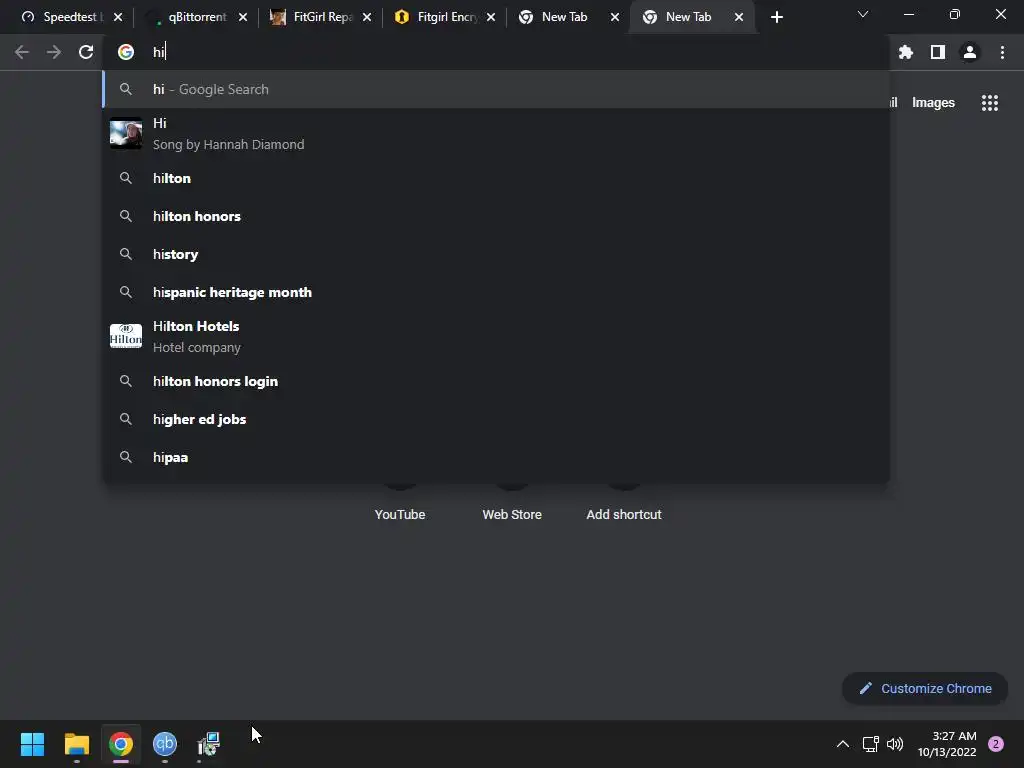Click the Customize Chrome button
This screenshot has height=768, width=1024.
(x=925, y=688)
